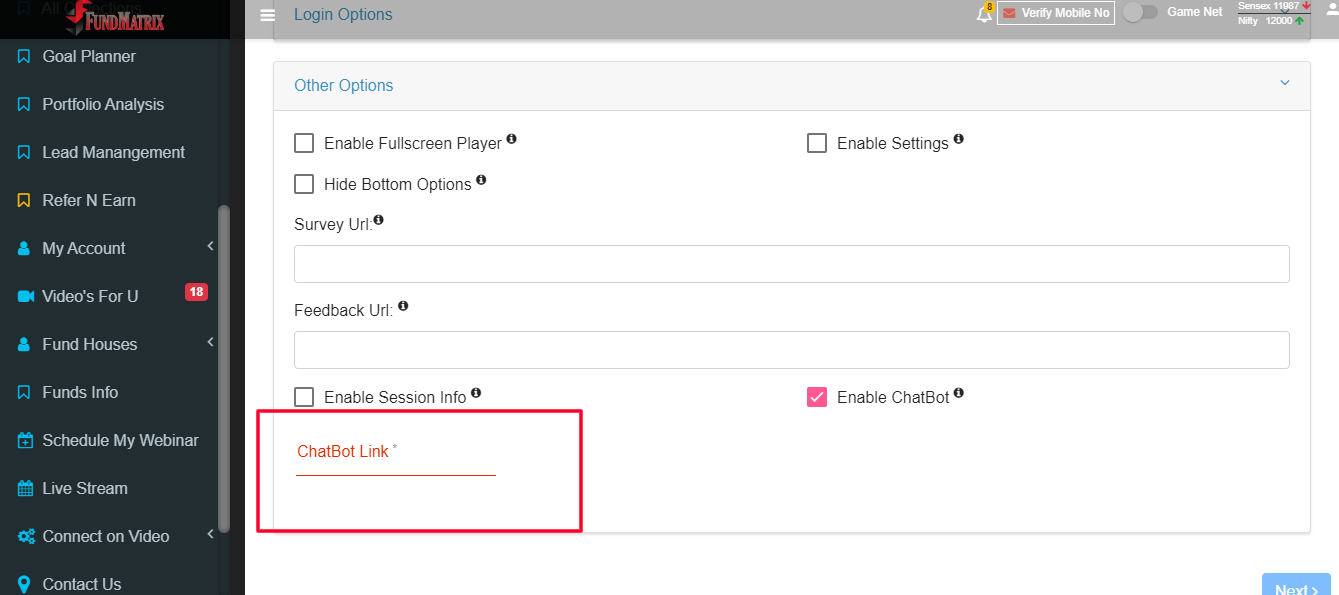
Task: Click the Next button
Action: pos(1296,587)
